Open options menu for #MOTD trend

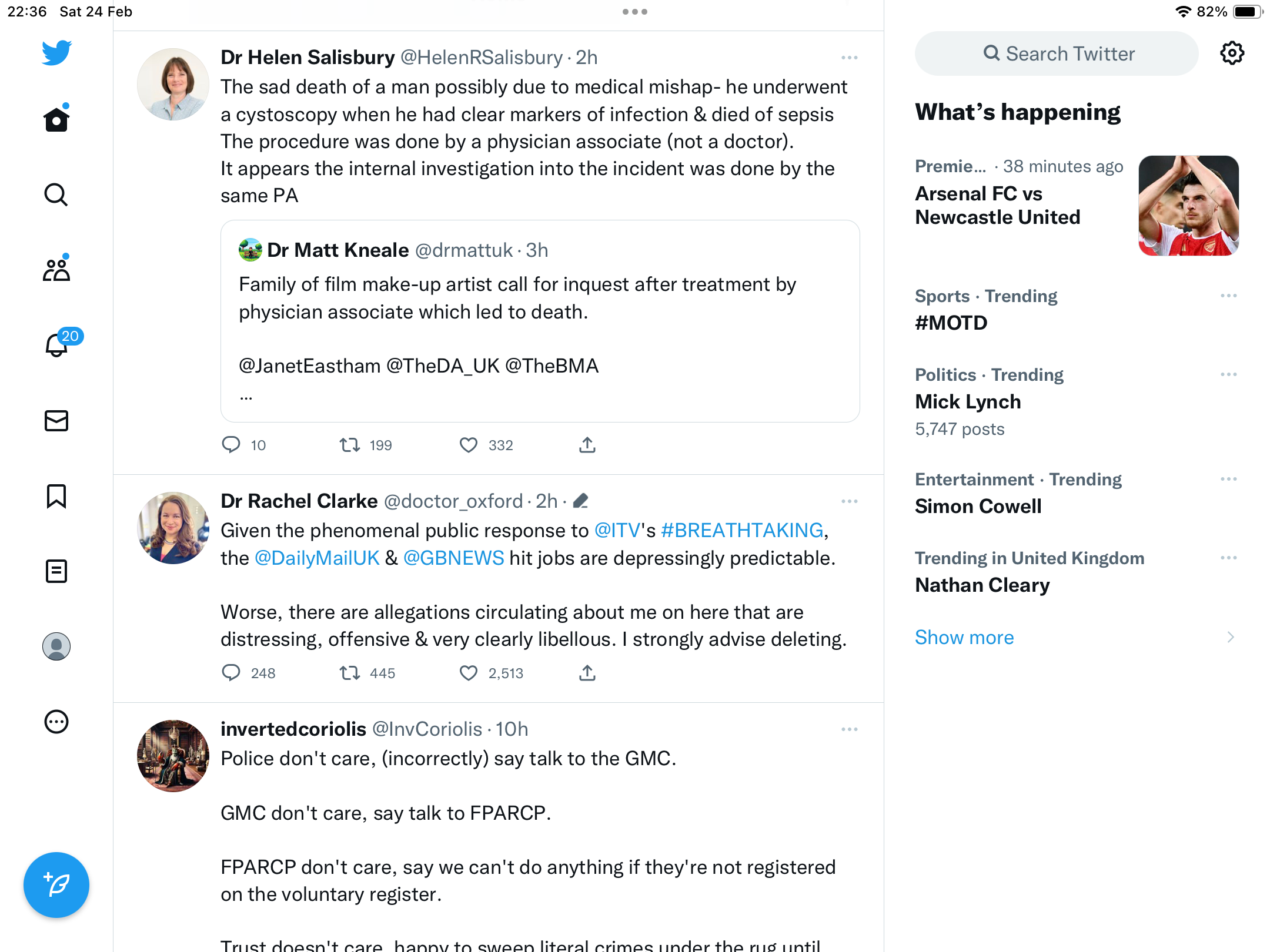[1229, 296]
